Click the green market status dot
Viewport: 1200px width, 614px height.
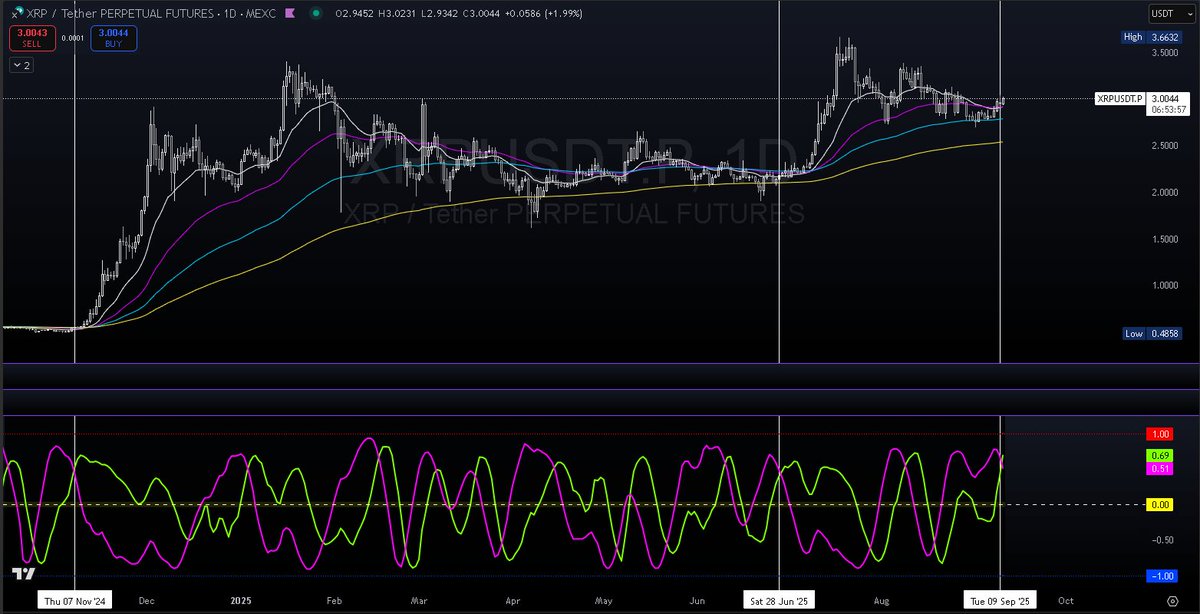coord(317,13)
